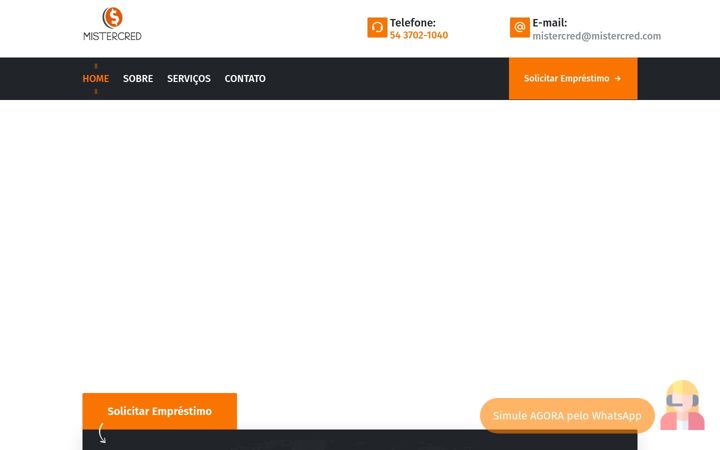Call phone number 54 3702-1040
The image size is (720, 450).
tap(419, 35)
